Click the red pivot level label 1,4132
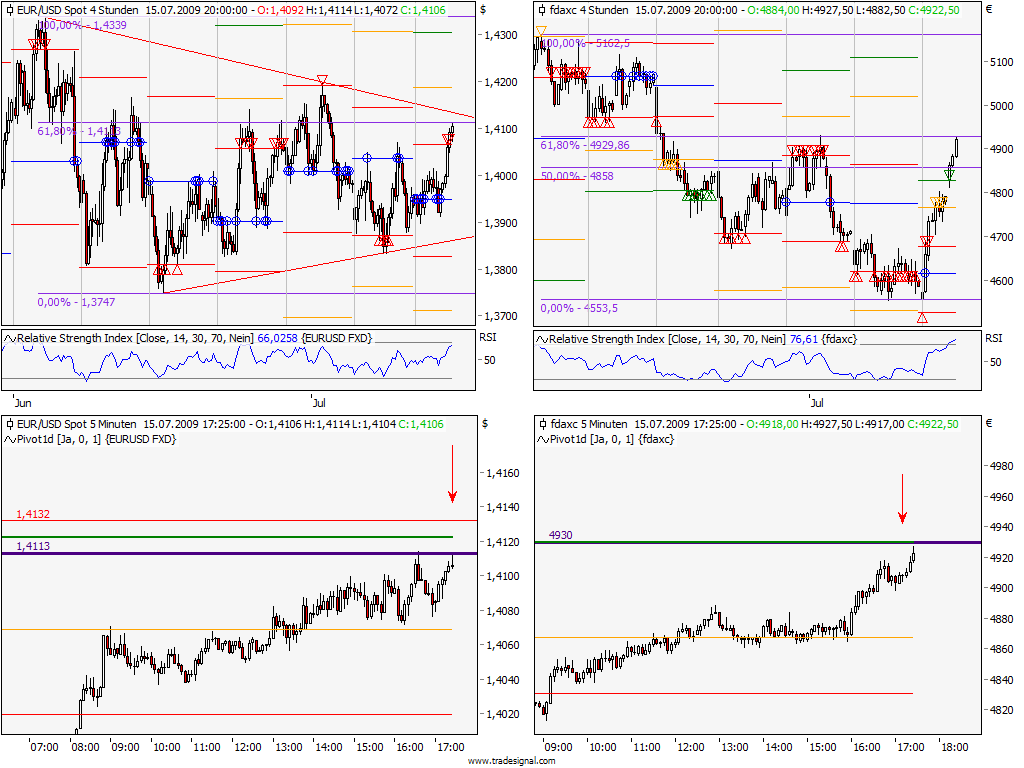Viewport: 1024px width, 768px height. click(33, 515)
